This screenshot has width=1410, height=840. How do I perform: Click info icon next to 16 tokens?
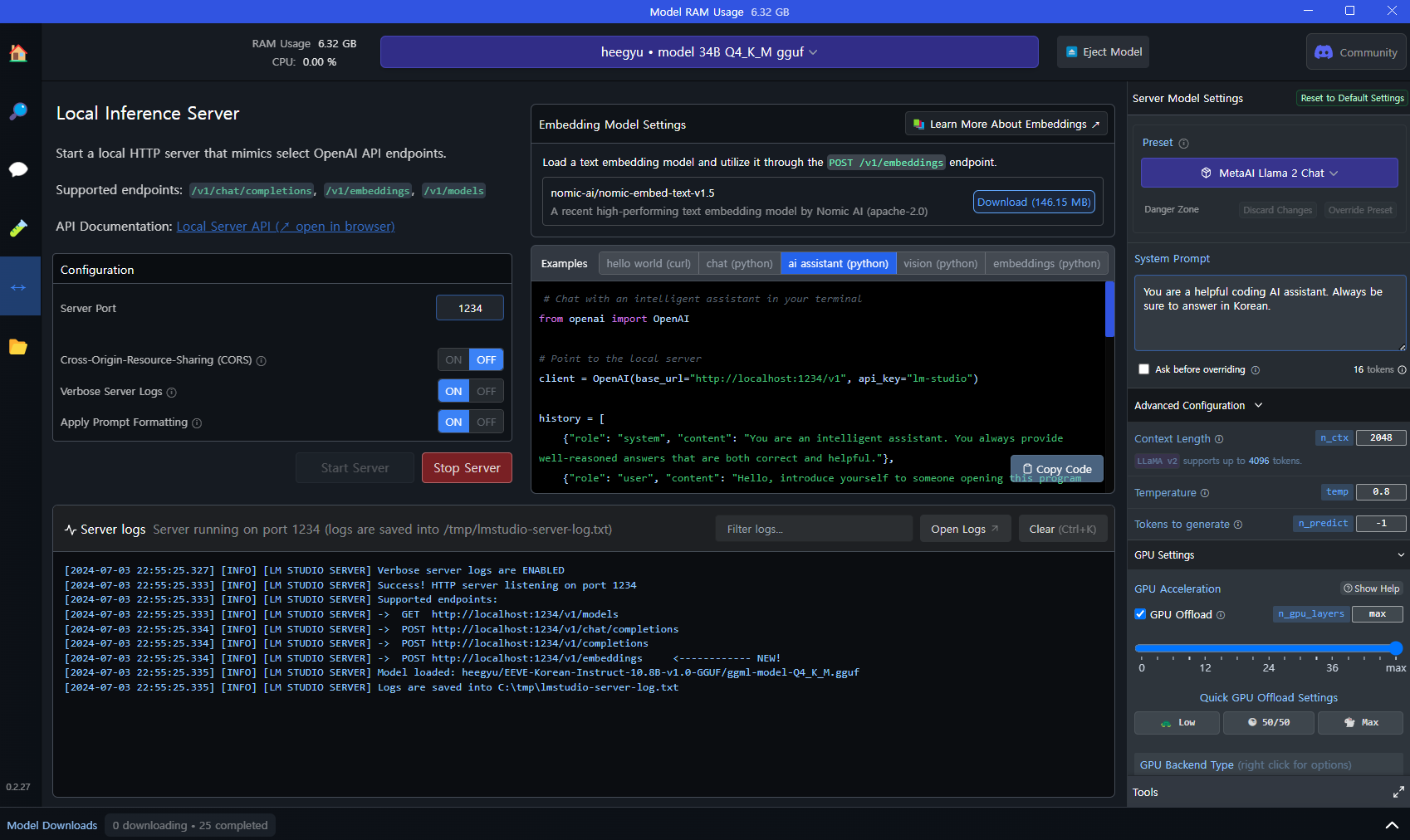(1402, 370)
